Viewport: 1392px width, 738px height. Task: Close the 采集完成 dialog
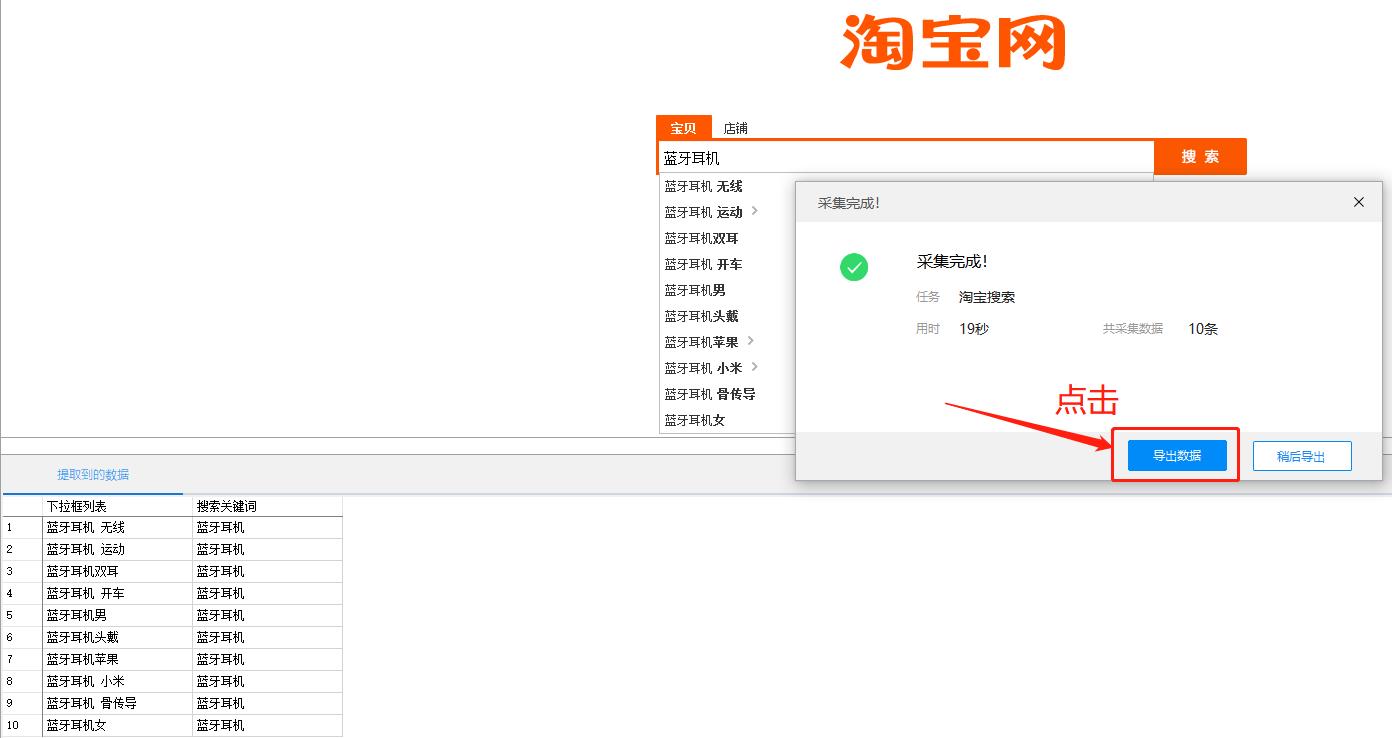point(1358,201)
